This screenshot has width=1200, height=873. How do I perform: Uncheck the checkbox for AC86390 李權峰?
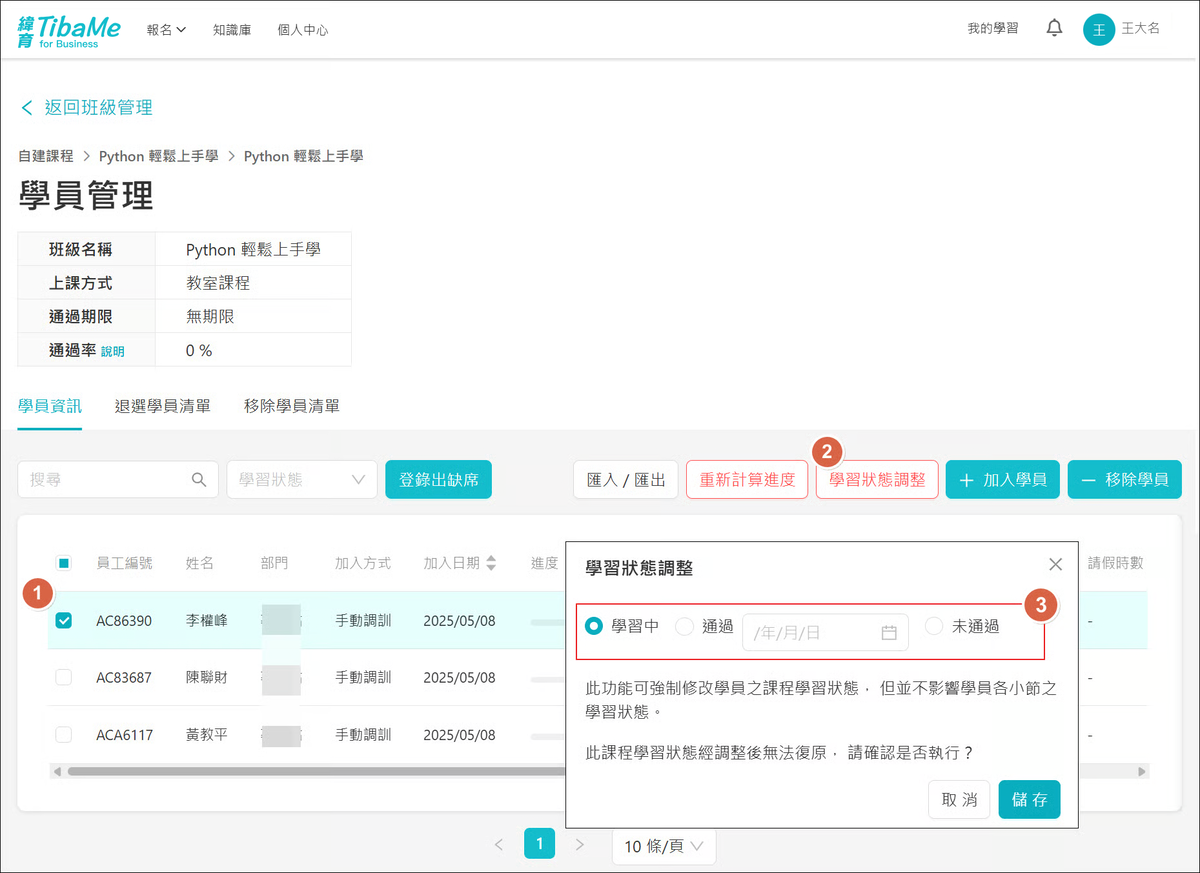(x=64, y=621)
